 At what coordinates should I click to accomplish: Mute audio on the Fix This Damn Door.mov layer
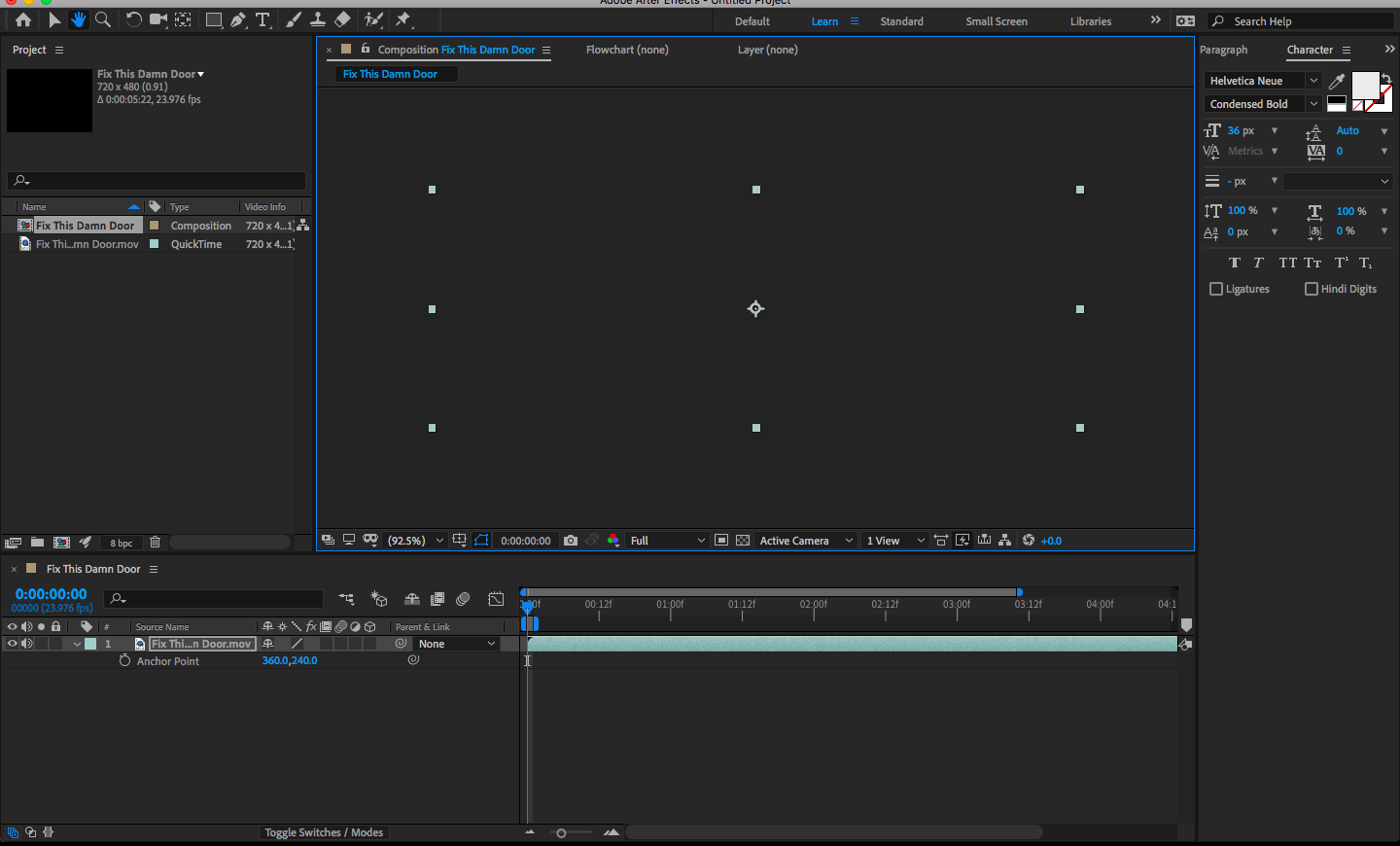pos(26,643)
